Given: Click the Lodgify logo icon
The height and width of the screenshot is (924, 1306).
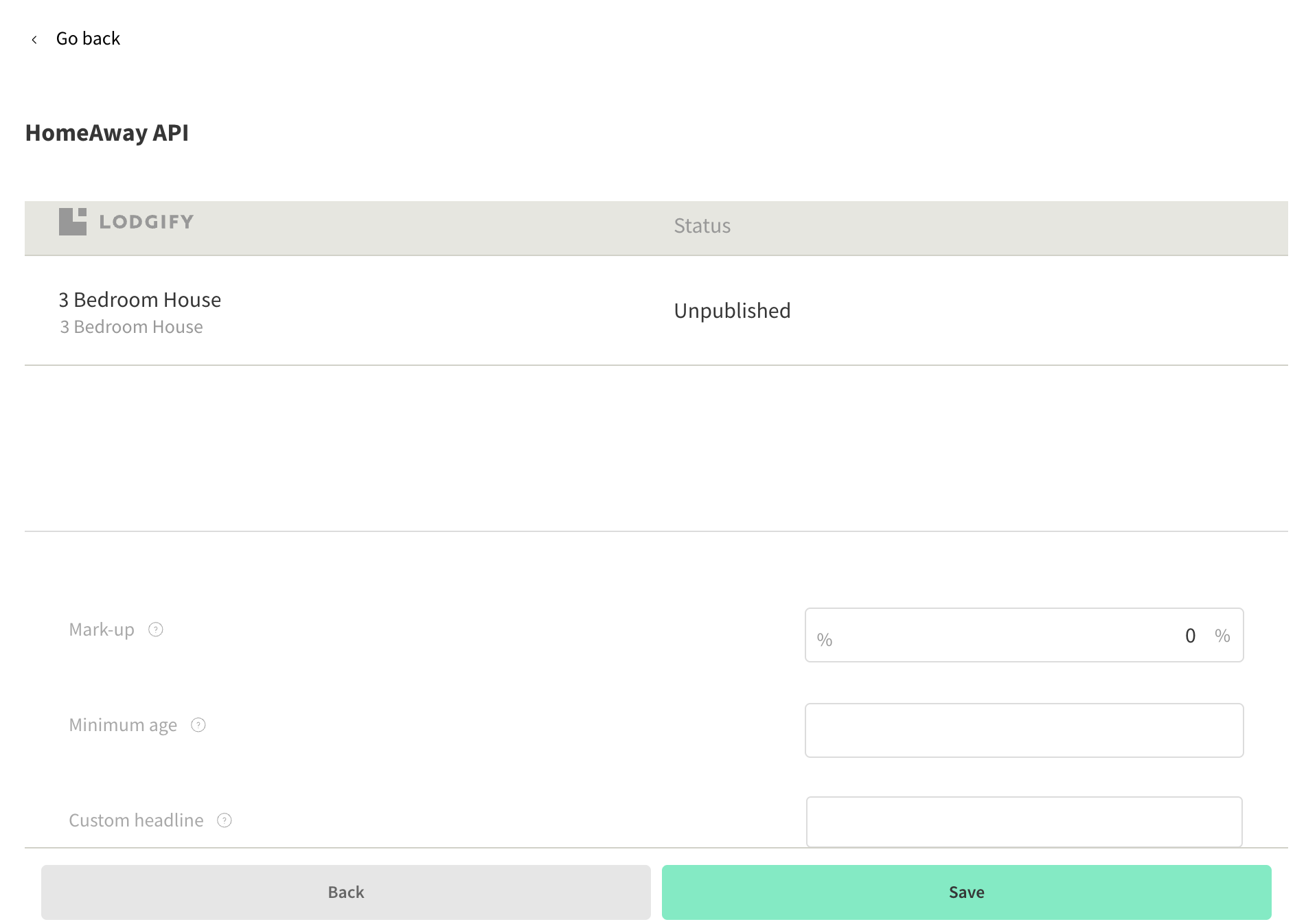Looking at the screenshot, I should coord(73,222).
